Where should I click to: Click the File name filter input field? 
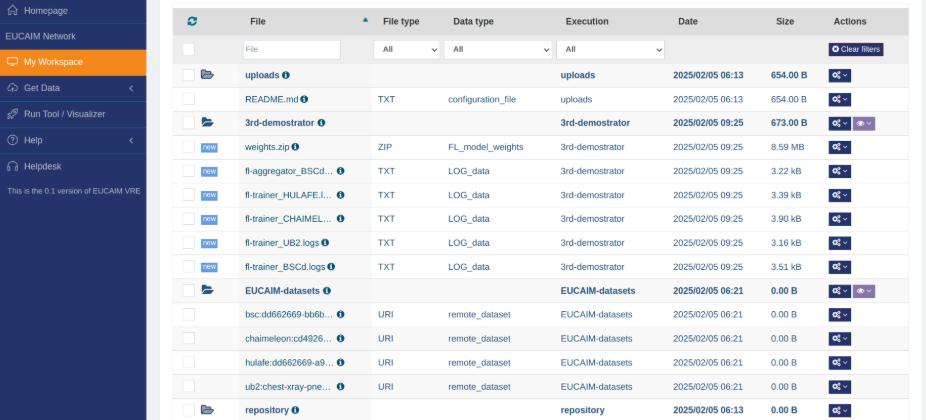(x=291, y=49)
